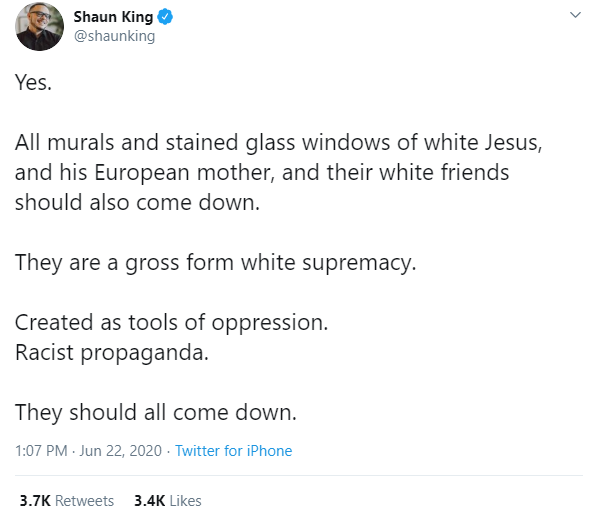Open Shaun King's profile picture
This screenshot has width=597, height=525.
(39, 26)
